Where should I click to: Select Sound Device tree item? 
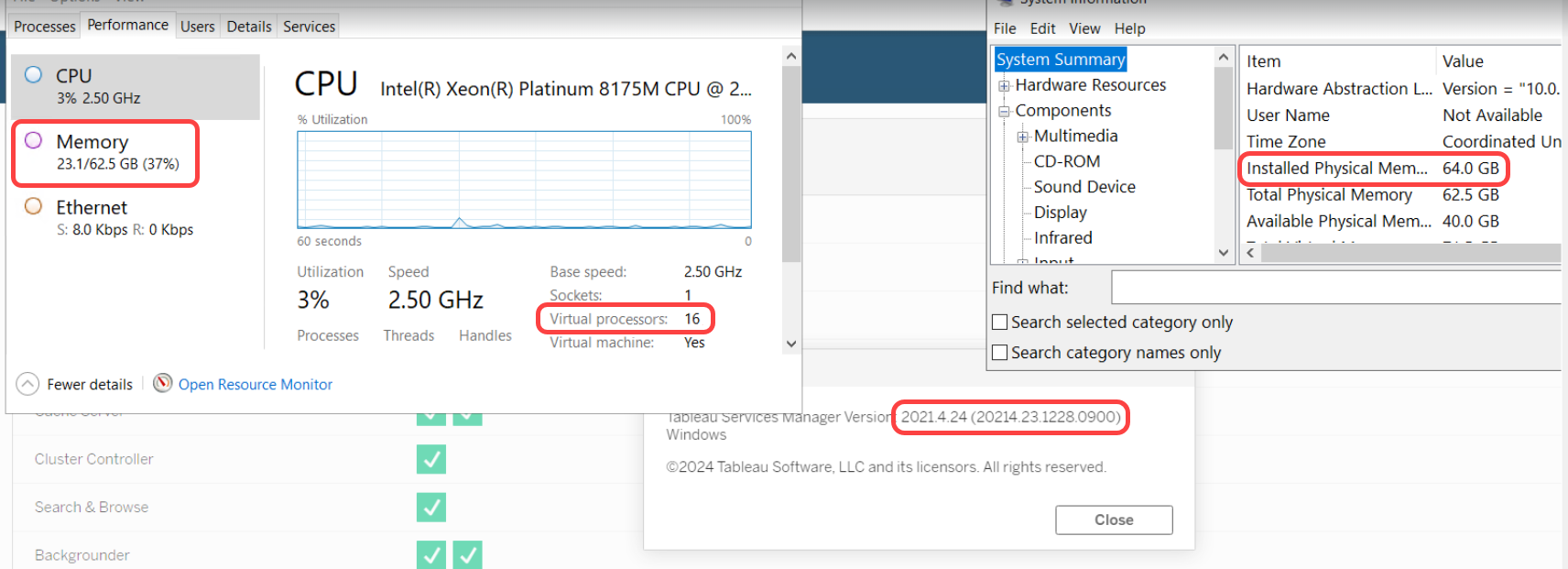[1084, 187]
